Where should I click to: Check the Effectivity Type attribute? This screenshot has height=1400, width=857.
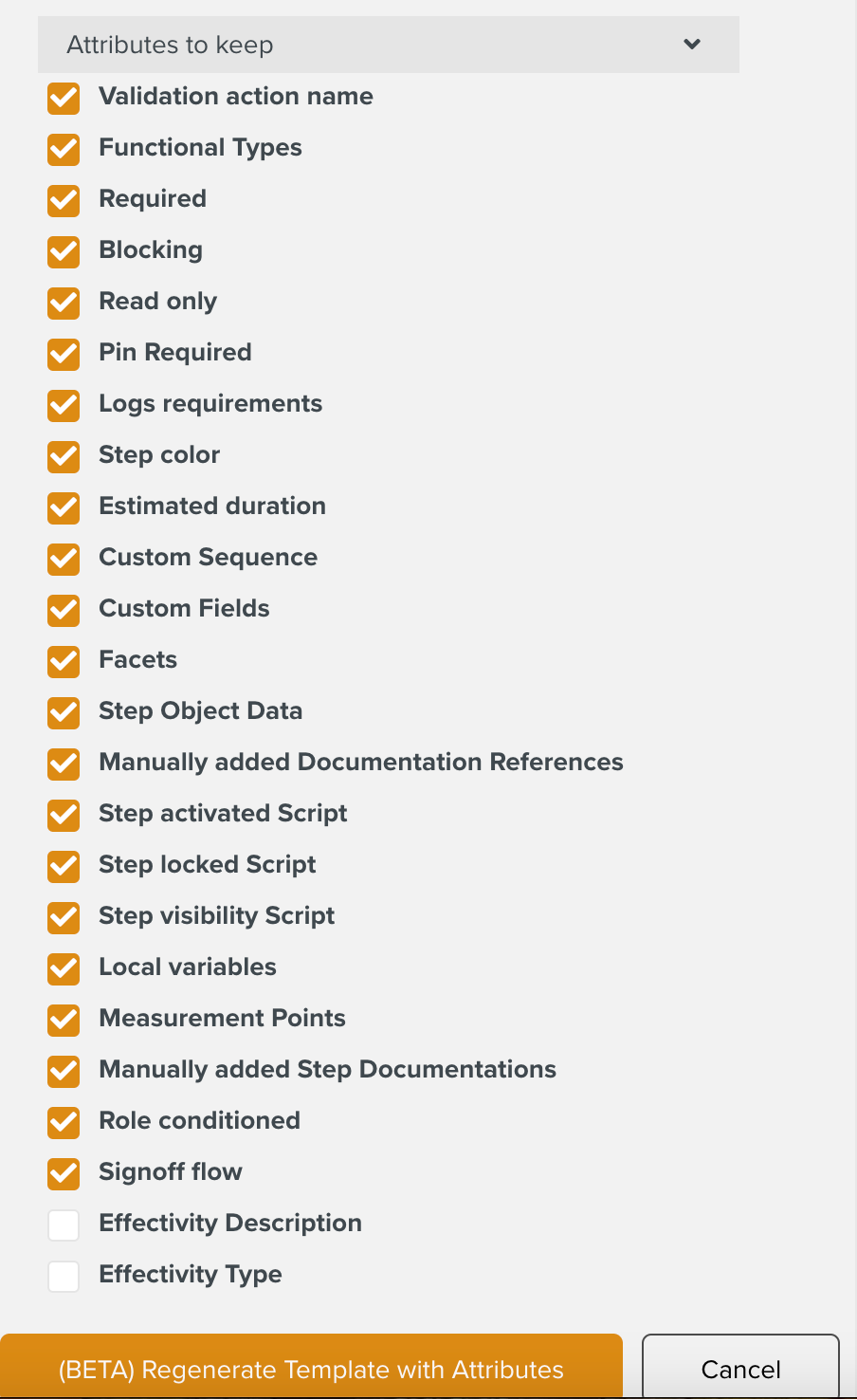(63, 1276)
